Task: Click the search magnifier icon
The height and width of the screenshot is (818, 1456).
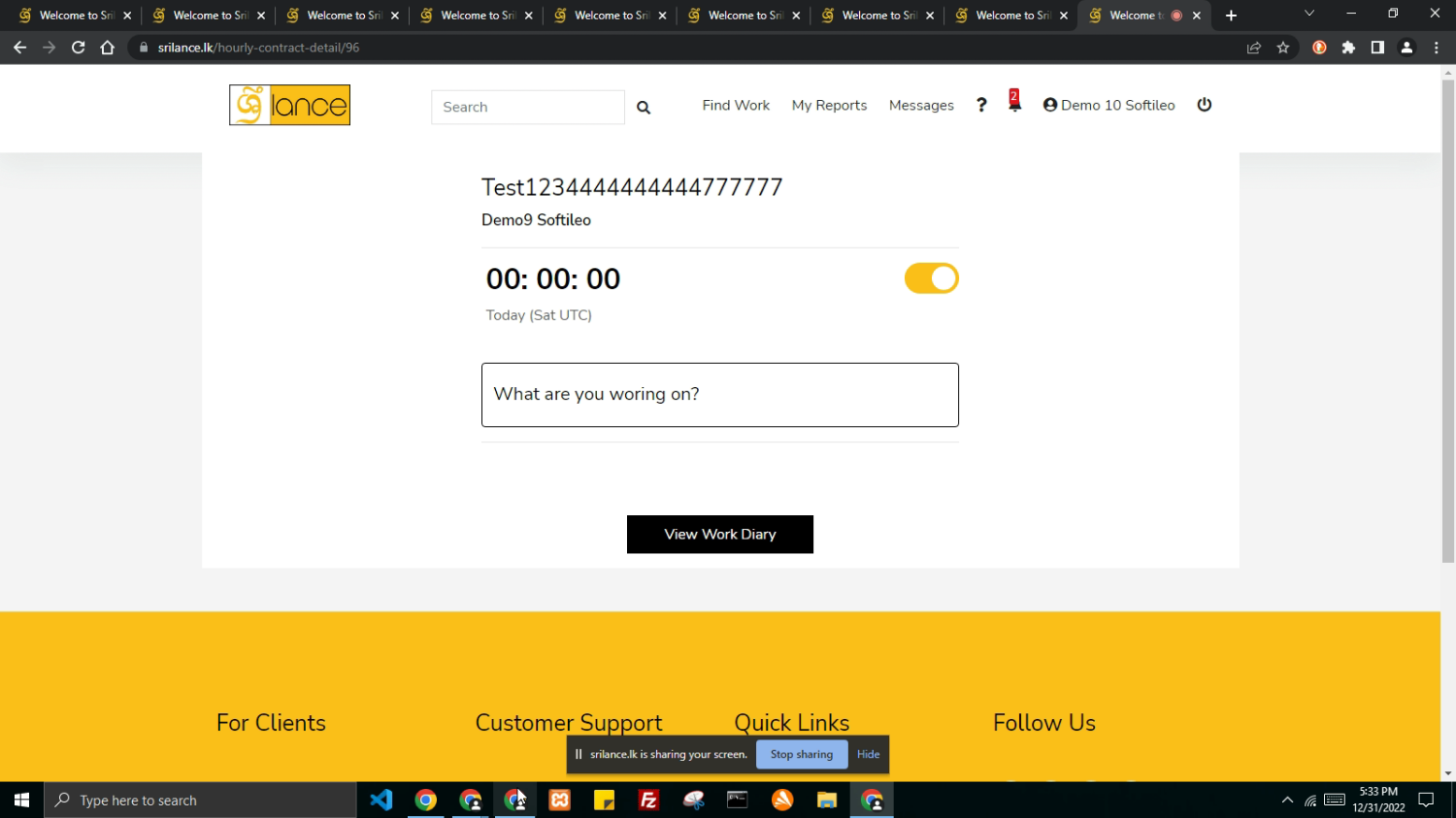Action: click(x=643, y=108)
